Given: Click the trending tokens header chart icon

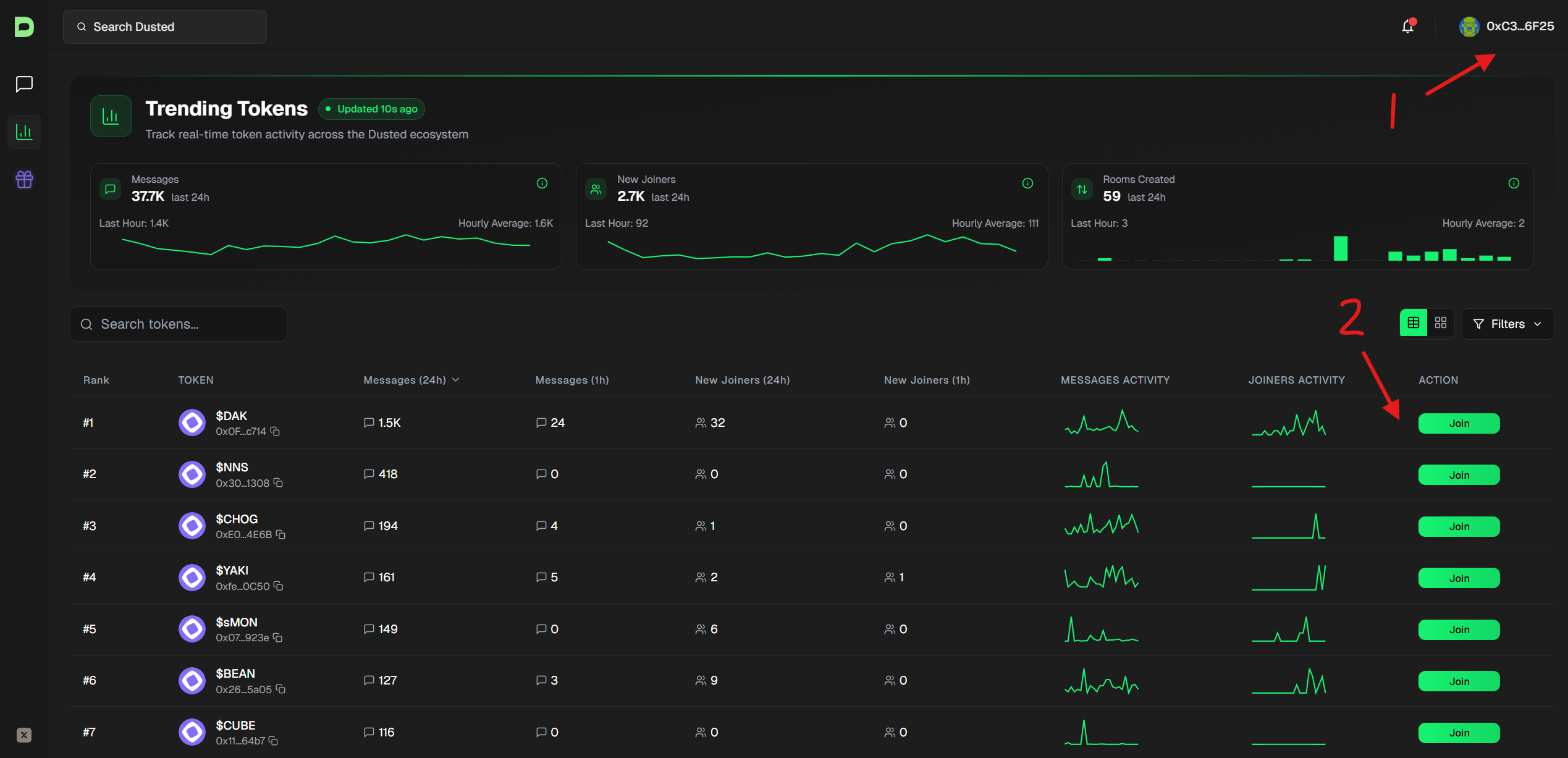Looking at the screenshot, I should 111,116.
